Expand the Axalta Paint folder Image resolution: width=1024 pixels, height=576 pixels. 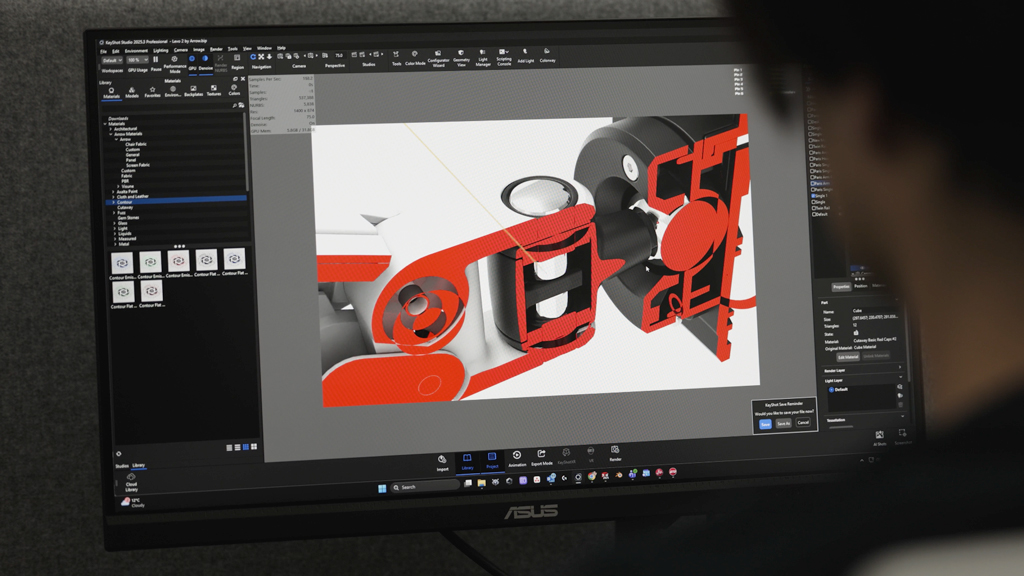coord(114,191)
